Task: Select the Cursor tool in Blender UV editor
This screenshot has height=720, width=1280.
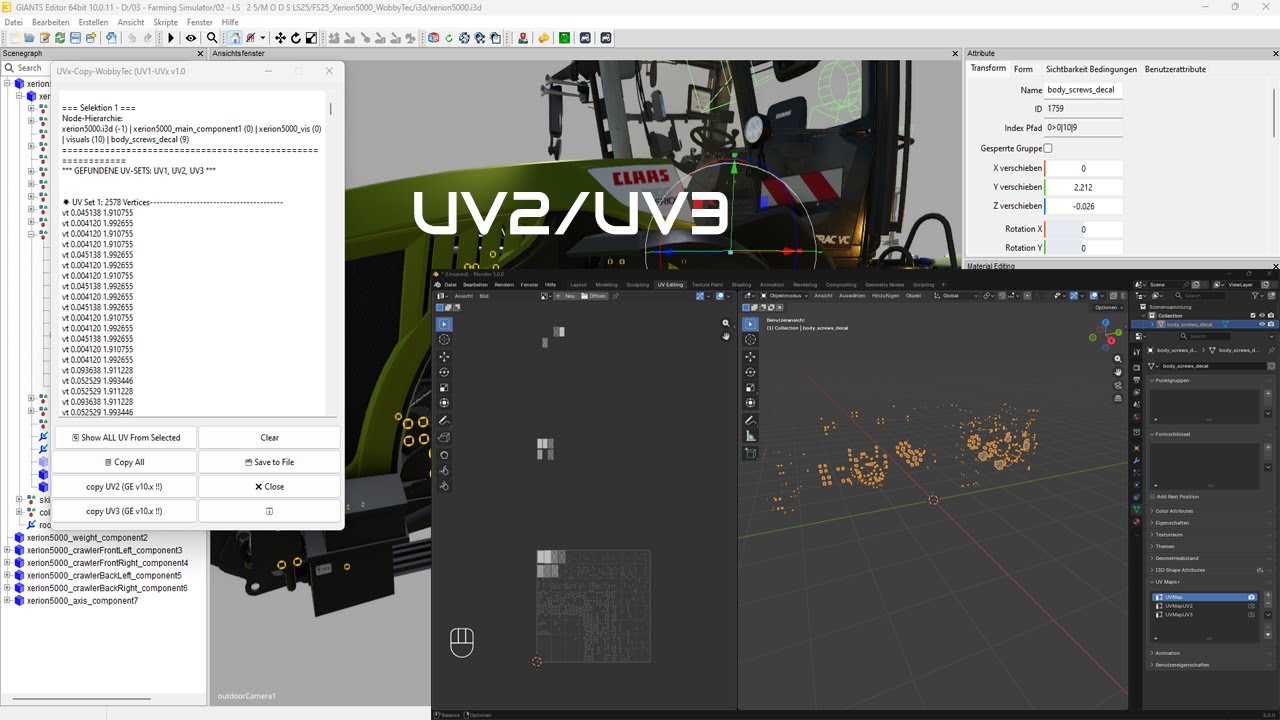Action: (x=444, y=340)
